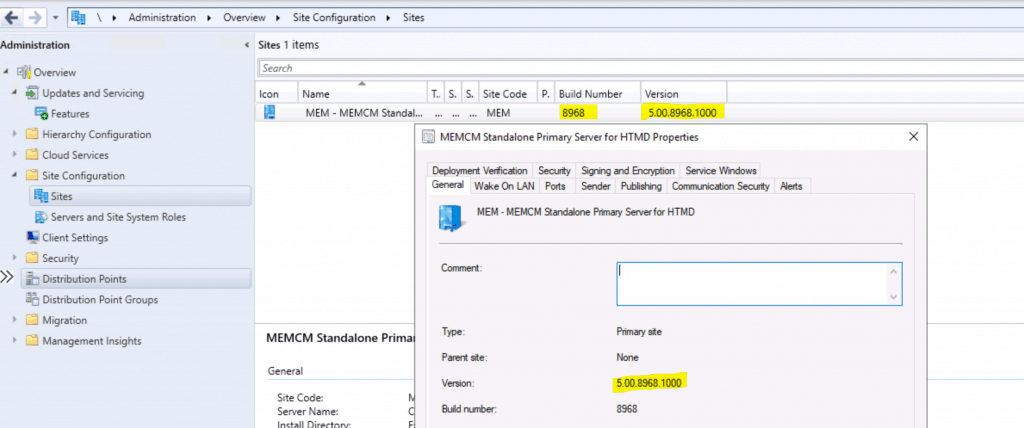This screenshot has width=1024, height=428.
Task: Open the Service Windows tab
Action: [x=720, y=170]
